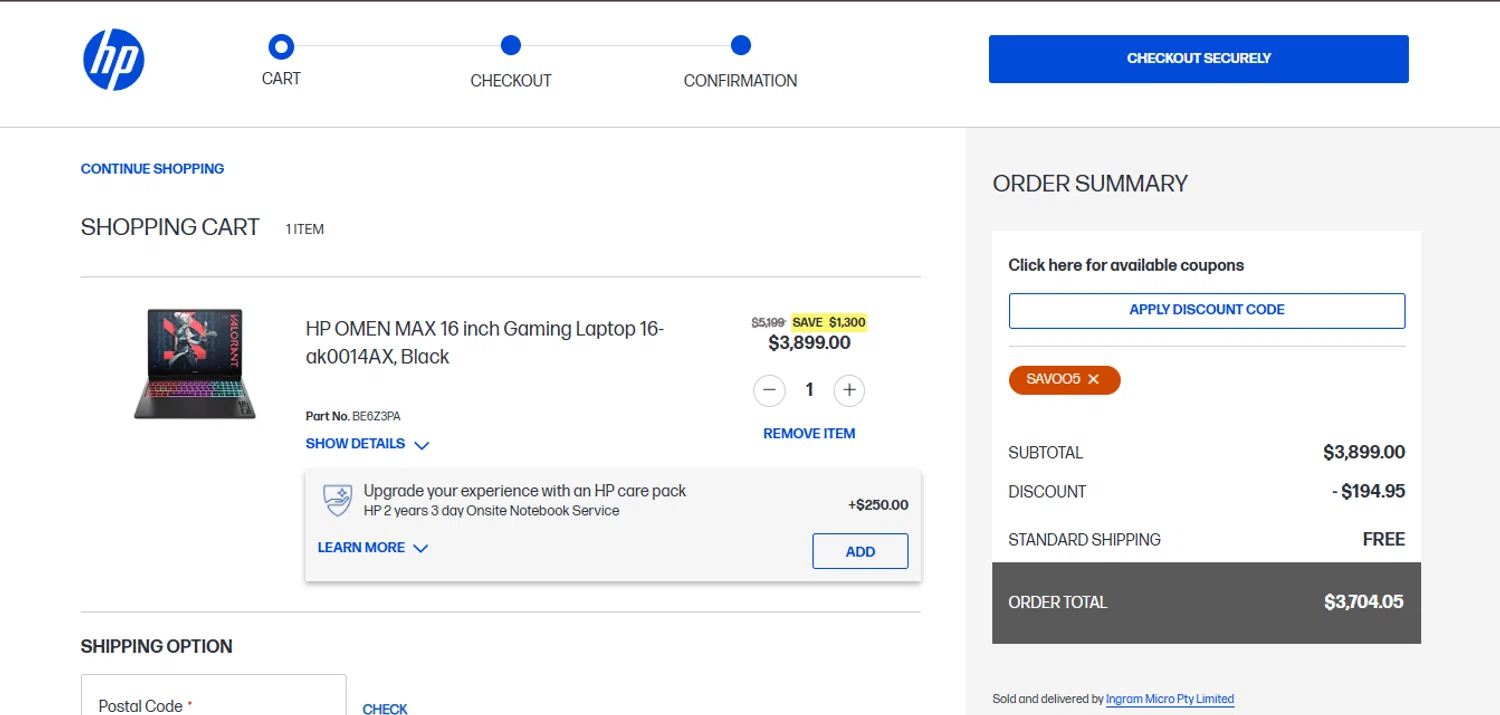
Task: Open the OMEN MAX laptop thumbnail
Action: 195,363
